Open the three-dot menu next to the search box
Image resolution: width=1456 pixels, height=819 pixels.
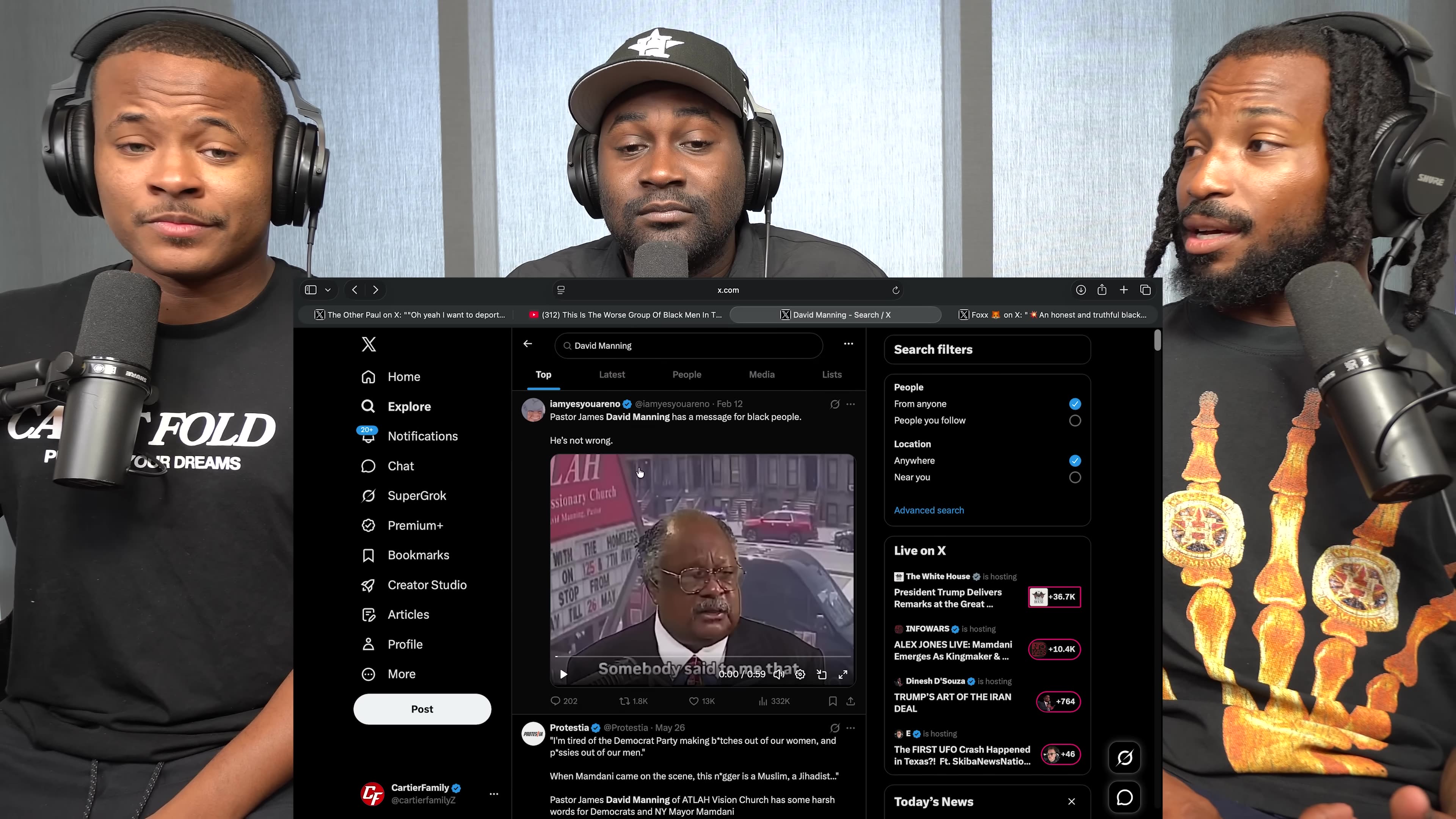pyautogui.click(x=848, y=344)
